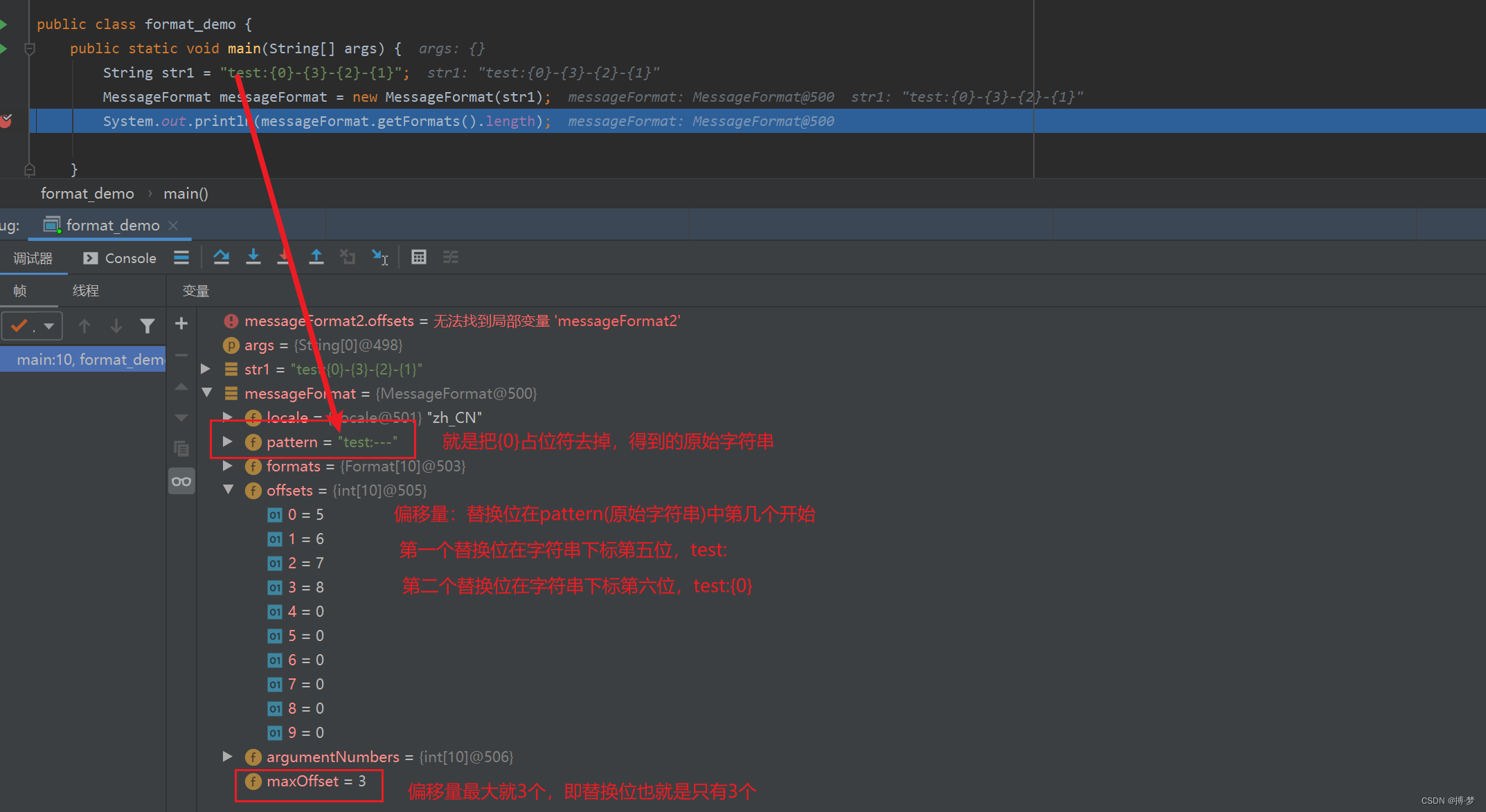Click the "zh_CN" locale value
This screenshot has height=812, width=1486.
(x=455, y=417)
